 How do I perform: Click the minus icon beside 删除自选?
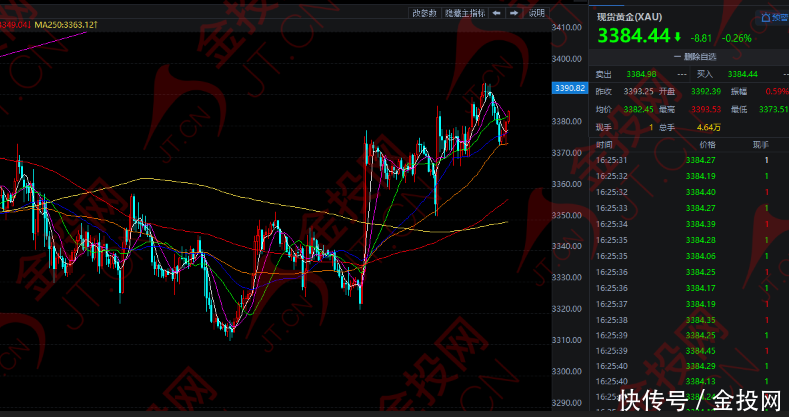pyautogui.click(x=677, y=58)
